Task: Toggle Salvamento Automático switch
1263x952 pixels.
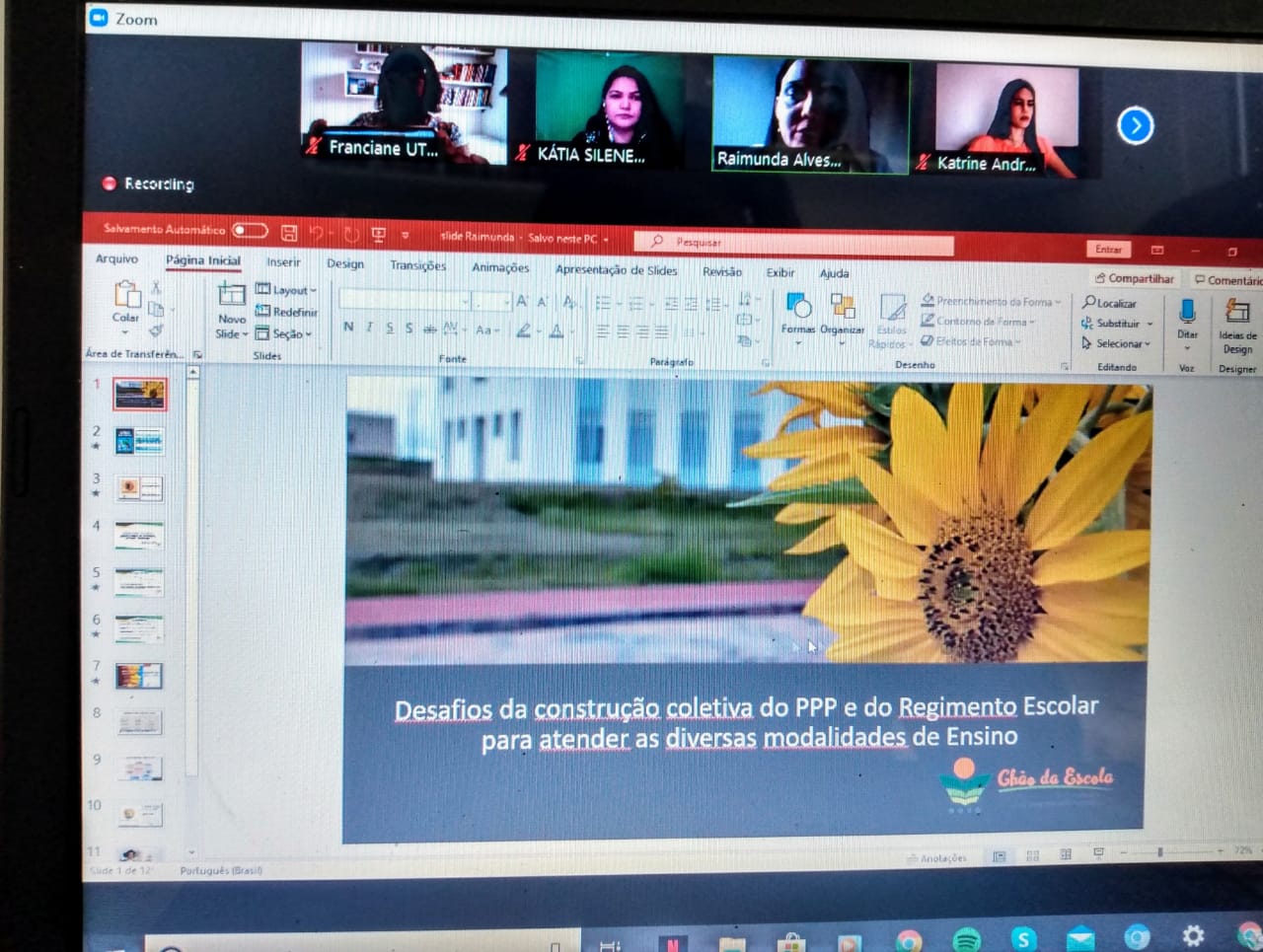Action: tap(250, 231)
